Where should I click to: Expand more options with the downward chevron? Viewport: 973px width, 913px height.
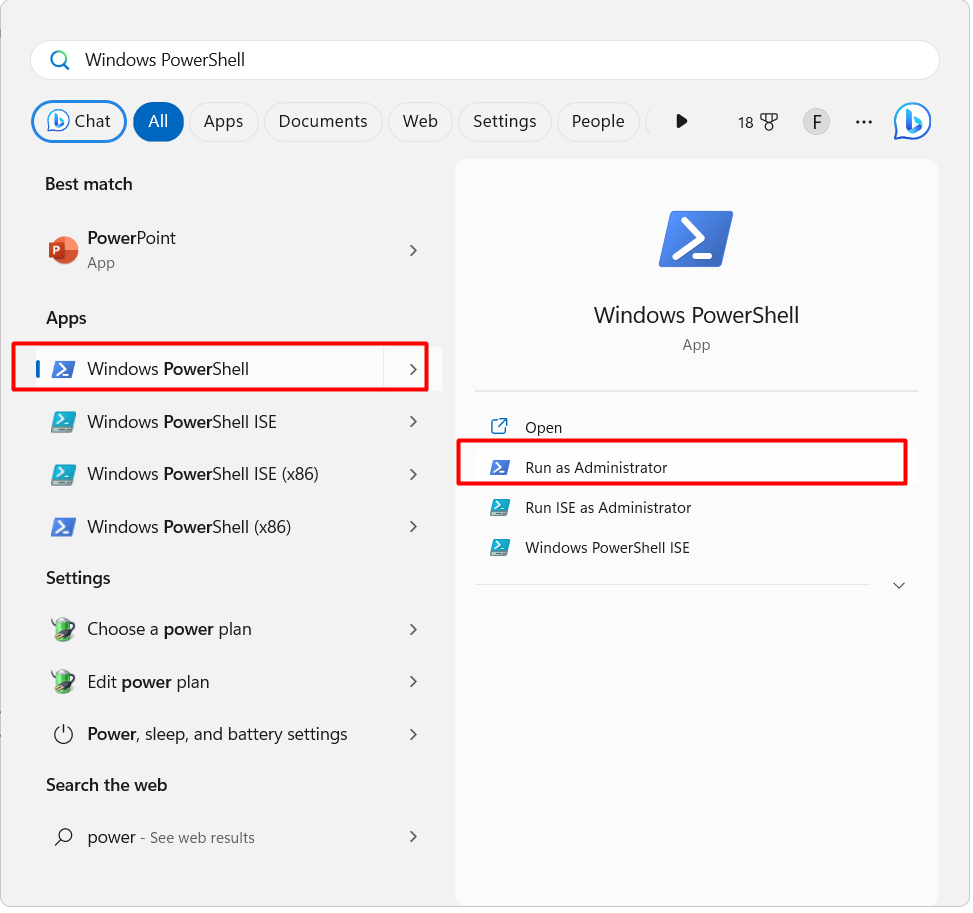[897, 585]
